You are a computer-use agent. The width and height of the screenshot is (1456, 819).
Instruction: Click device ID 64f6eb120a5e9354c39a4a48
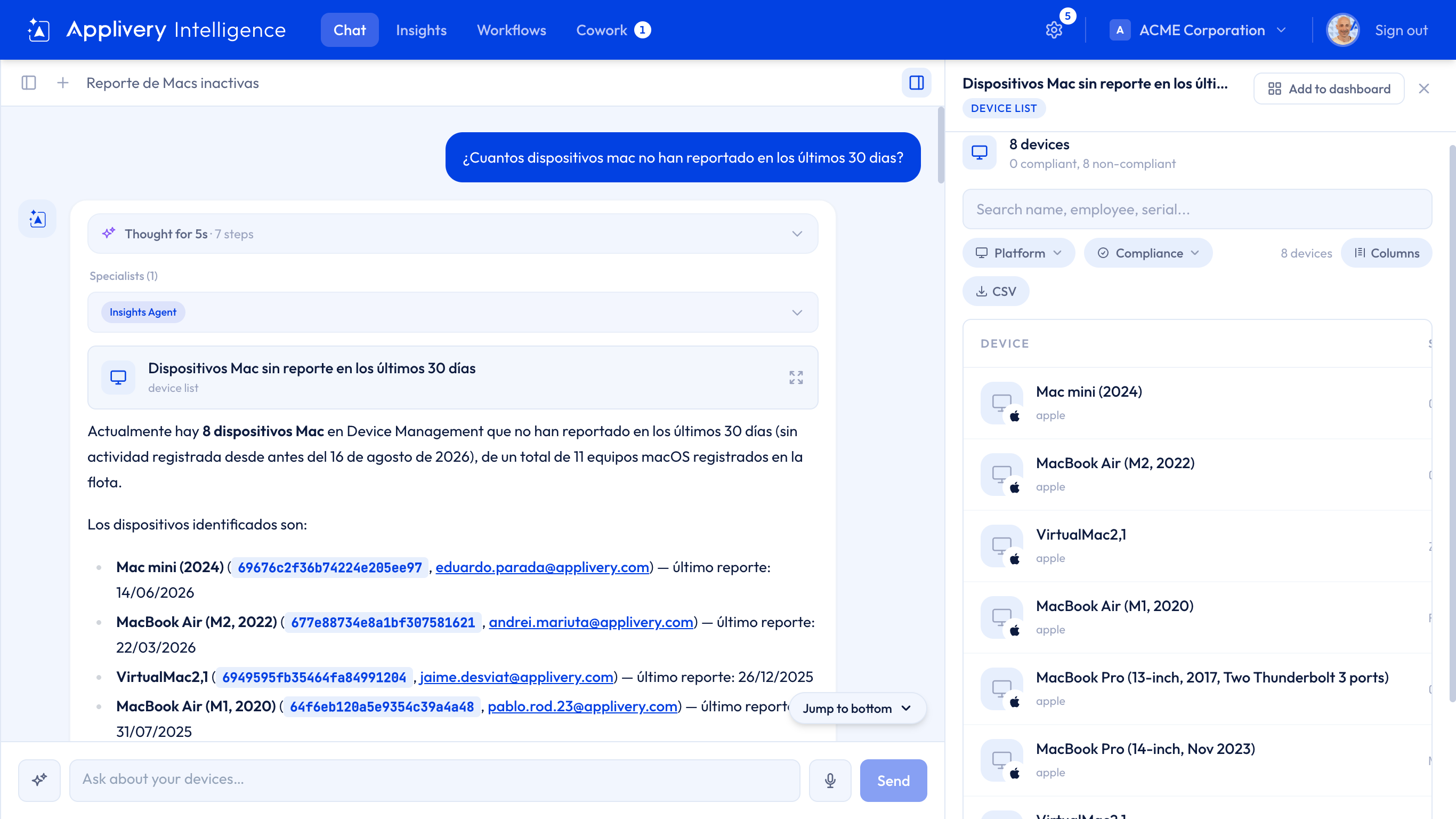tap(382, 706)
